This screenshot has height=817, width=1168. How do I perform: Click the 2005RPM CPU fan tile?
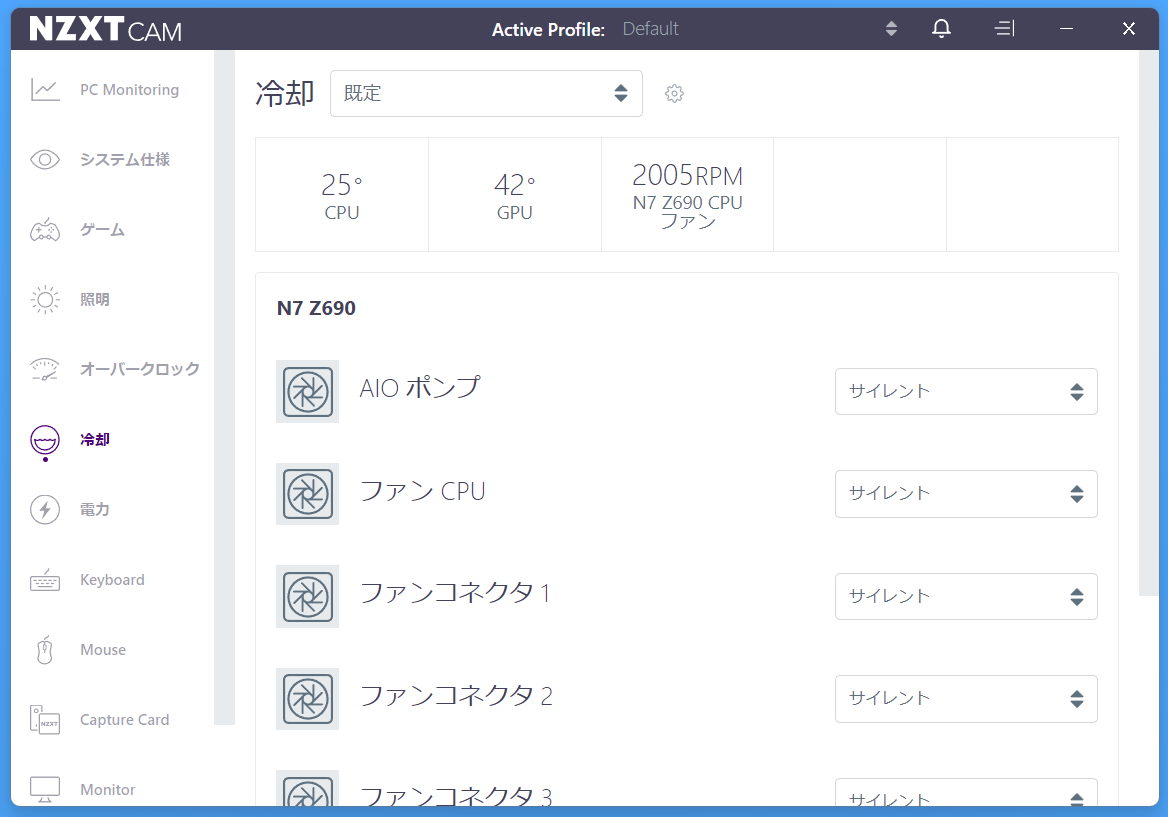click(688, 194)
